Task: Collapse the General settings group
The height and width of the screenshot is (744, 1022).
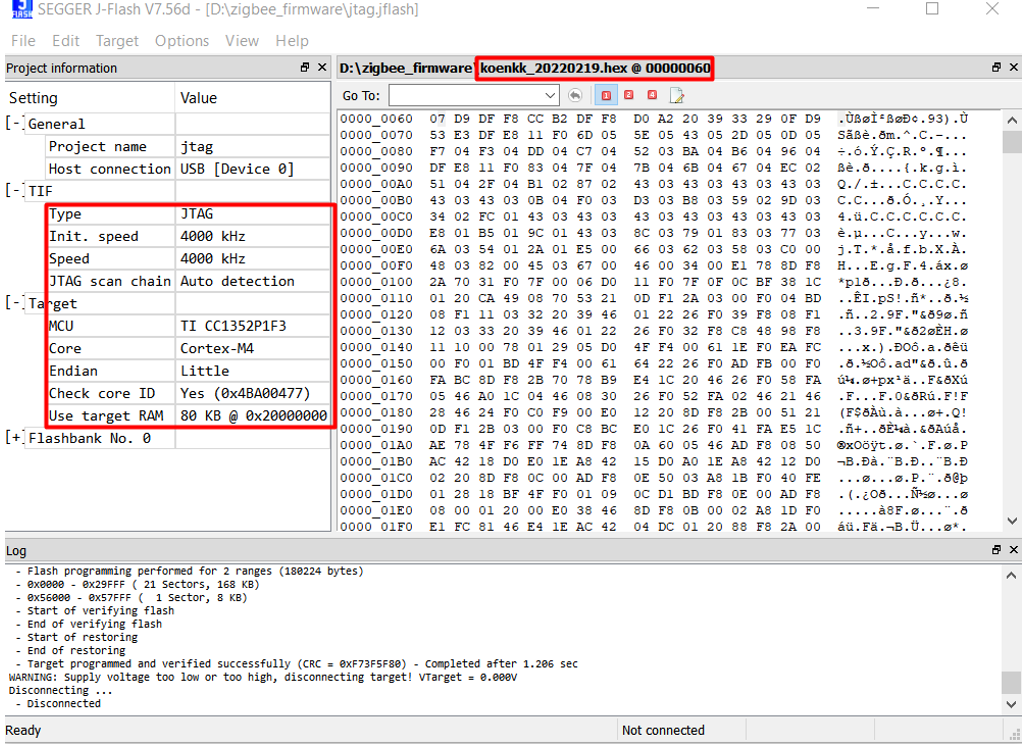Action: tap(15, 123)
